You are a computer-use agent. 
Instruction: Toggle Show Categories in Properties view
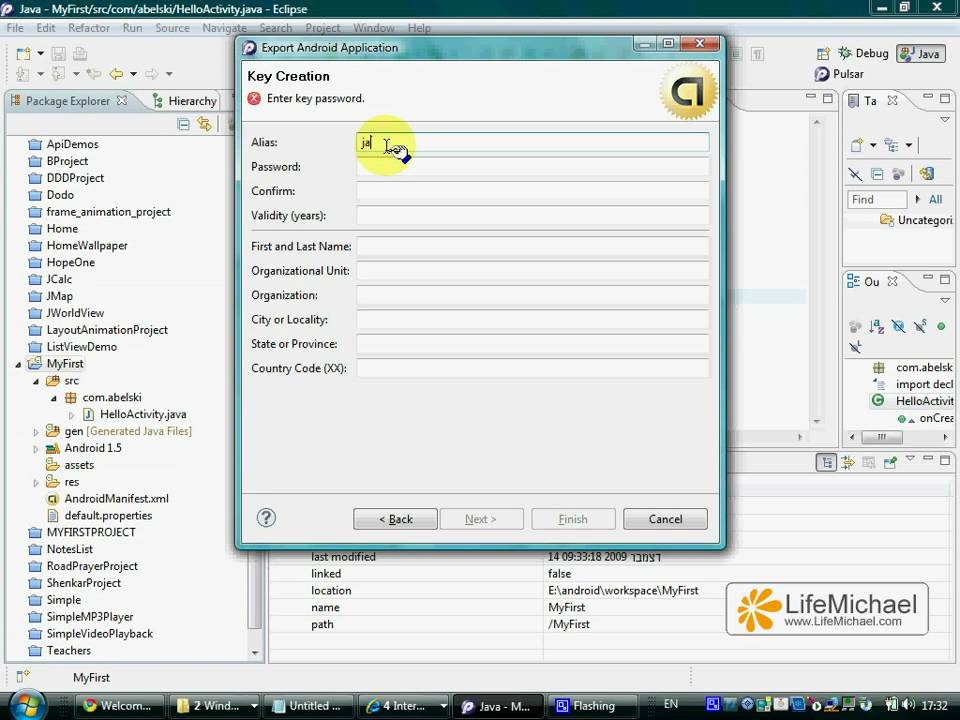826,462
